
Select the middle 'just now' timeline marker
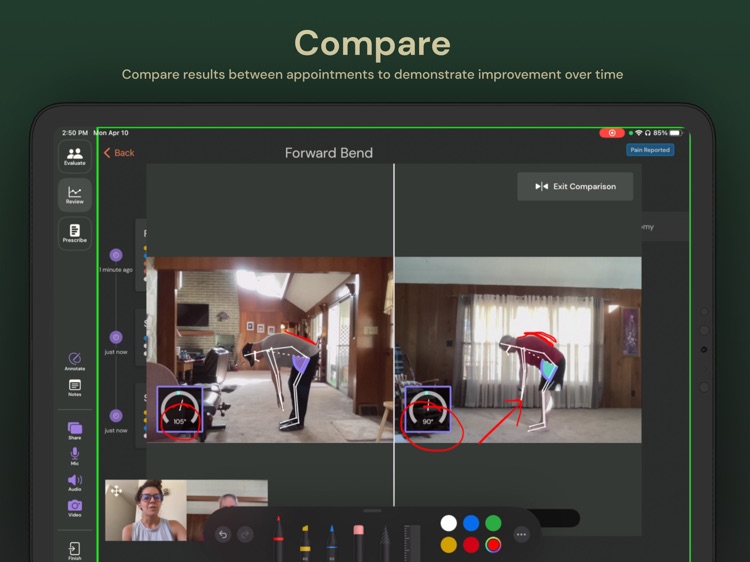click(116, 338)
